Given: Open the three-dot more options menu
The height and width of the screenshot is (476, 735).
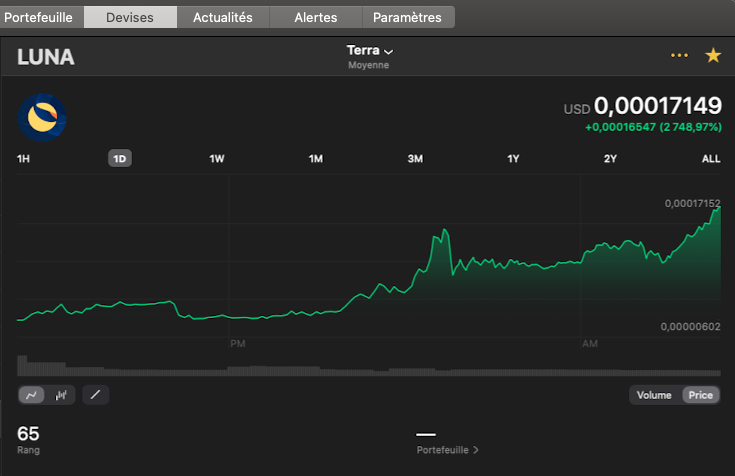Looking at the screenshot, I should 679,55.
